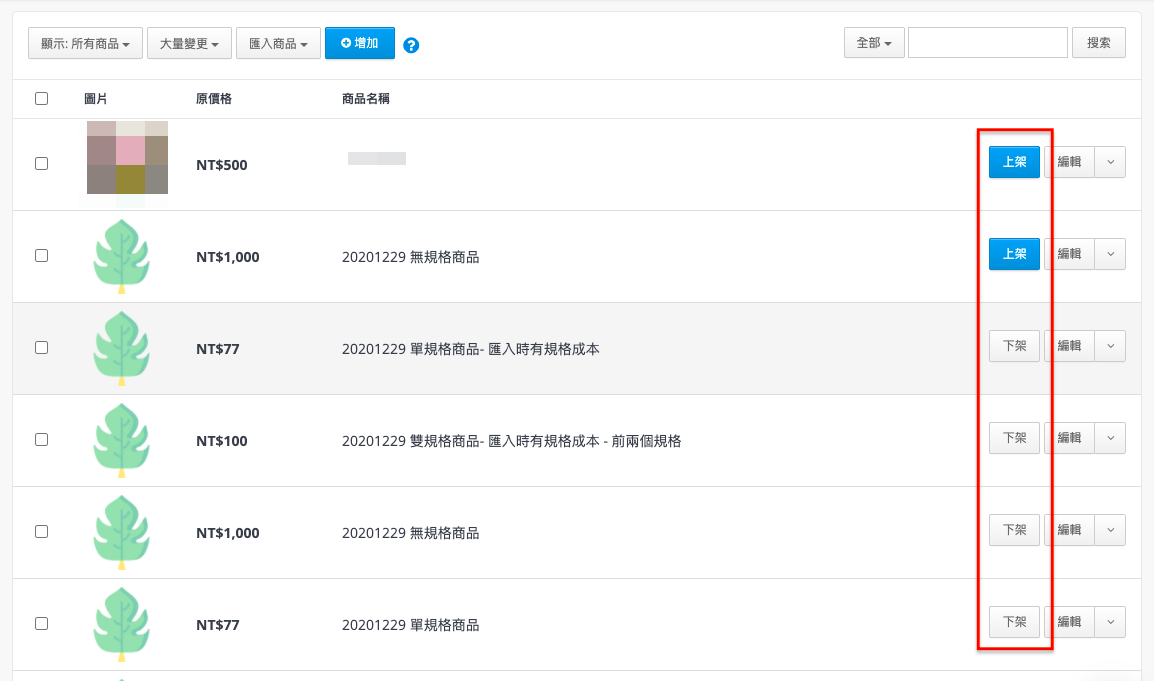Open the 顯示: 所有商品 filter dropdown
The image size is (1154, 681).
tap(85, 44)
